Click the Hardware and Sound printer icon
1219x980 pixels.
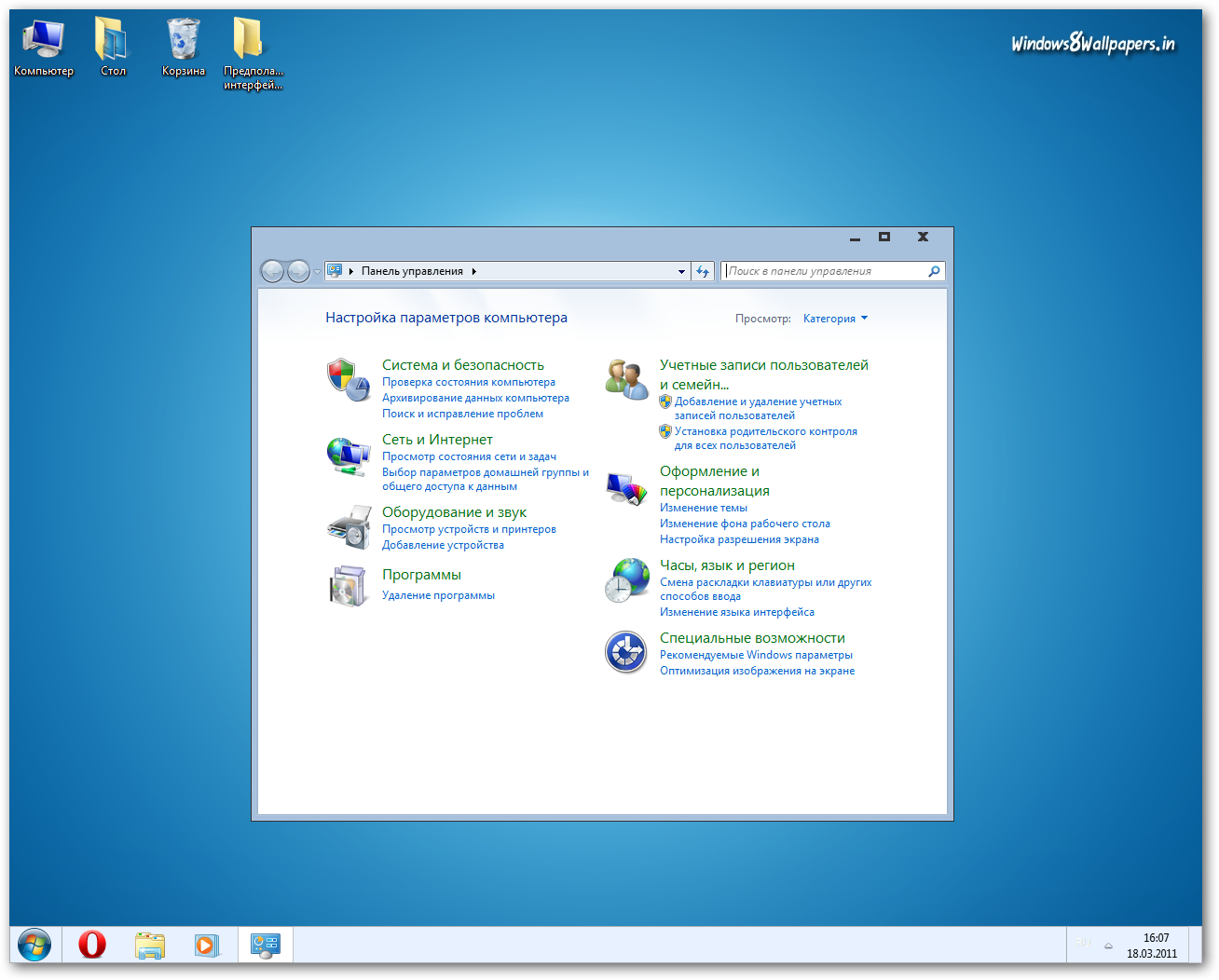click(x=348, y=528)
